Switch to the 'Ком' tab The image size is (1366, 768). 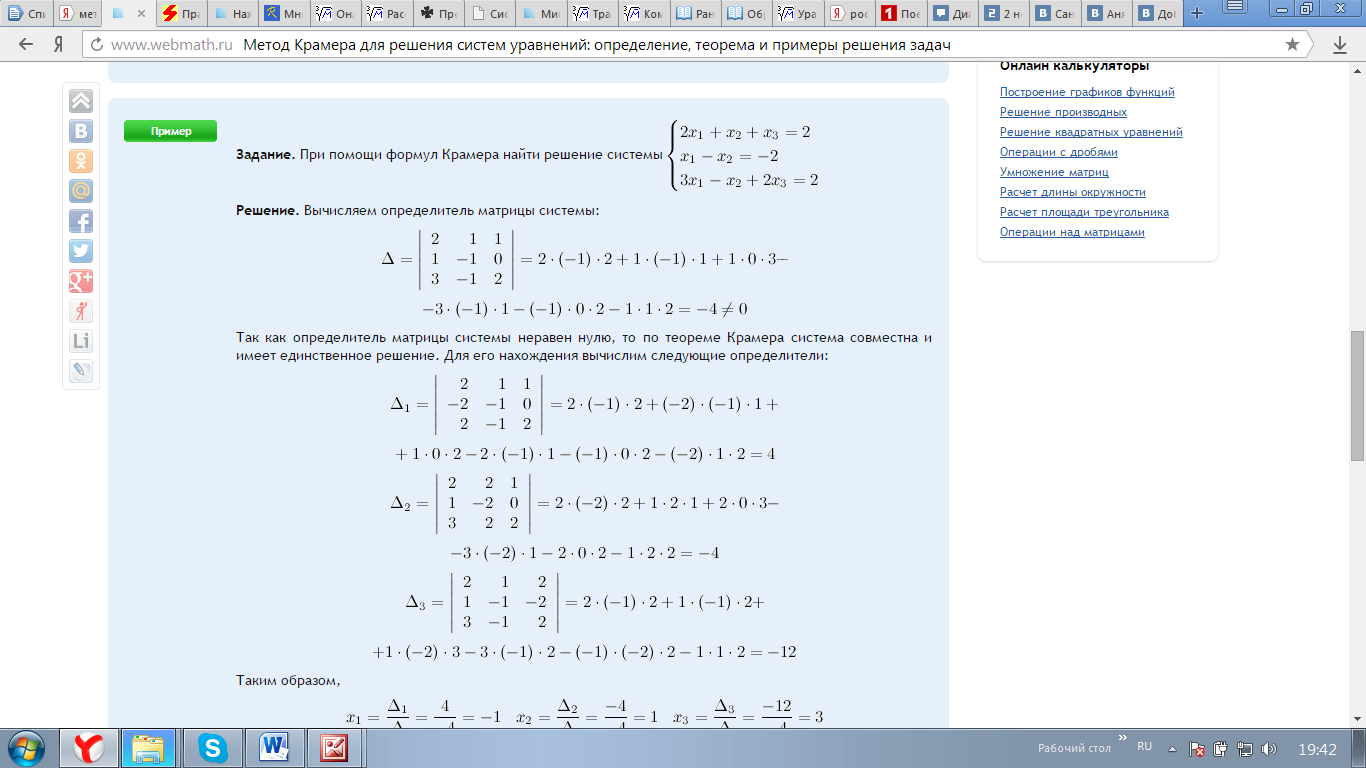point(644,14)
